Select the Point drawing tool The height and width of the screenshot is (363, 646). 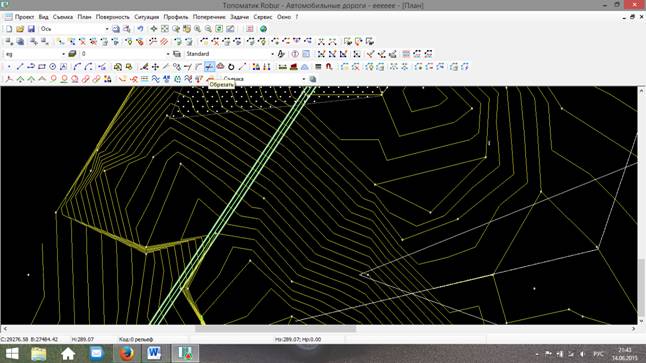[9, 66]
